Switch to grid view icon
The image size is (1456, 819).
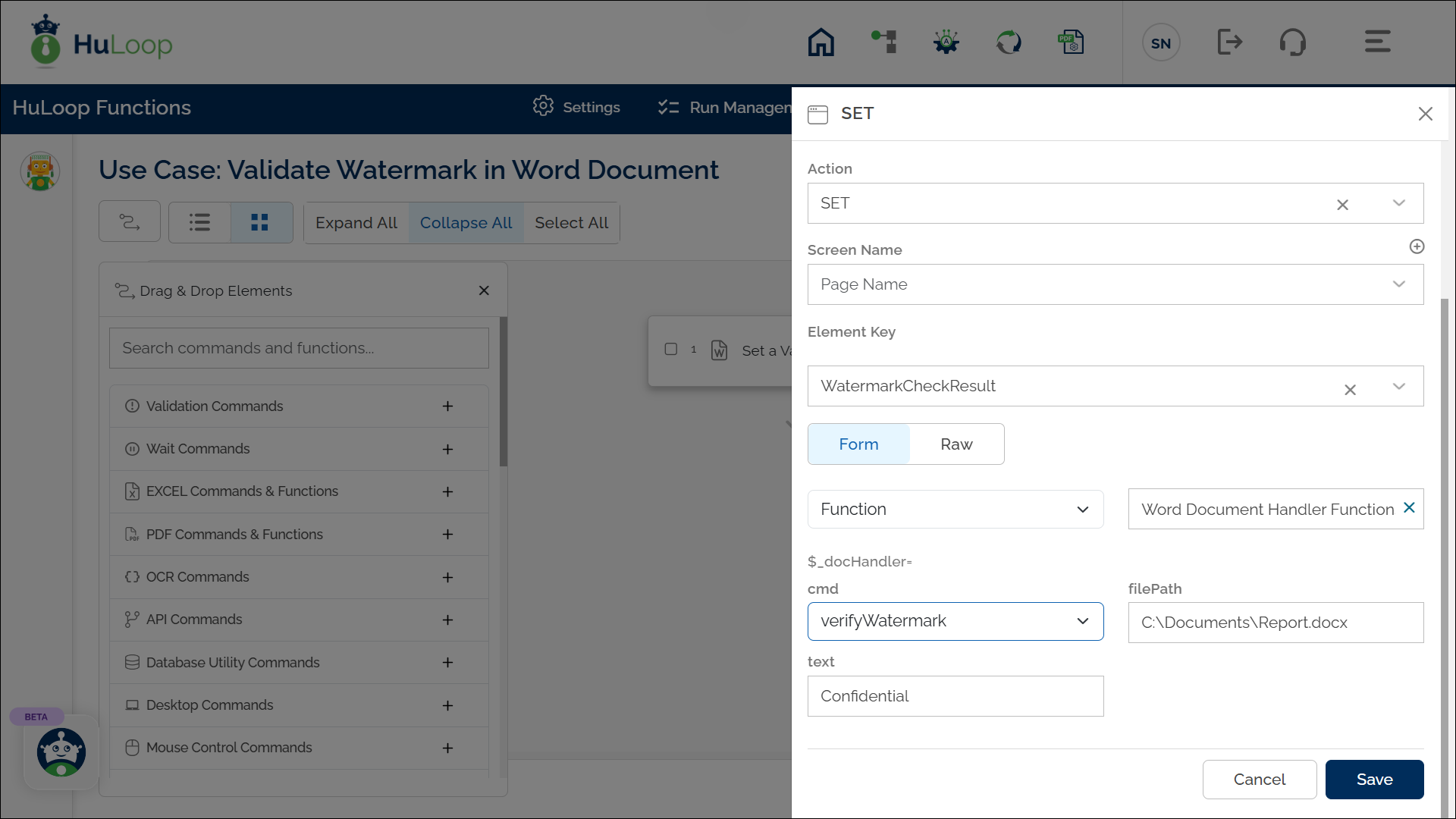click(x=260, y=222)
